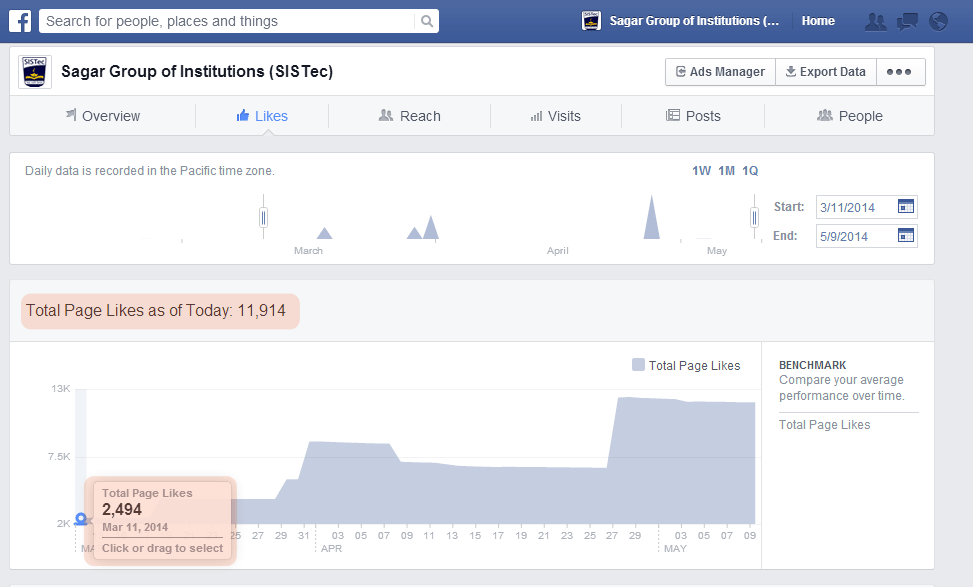Open the Start date calendar picker icon
Screen dimensions: 973x587
tap(906, 206)
